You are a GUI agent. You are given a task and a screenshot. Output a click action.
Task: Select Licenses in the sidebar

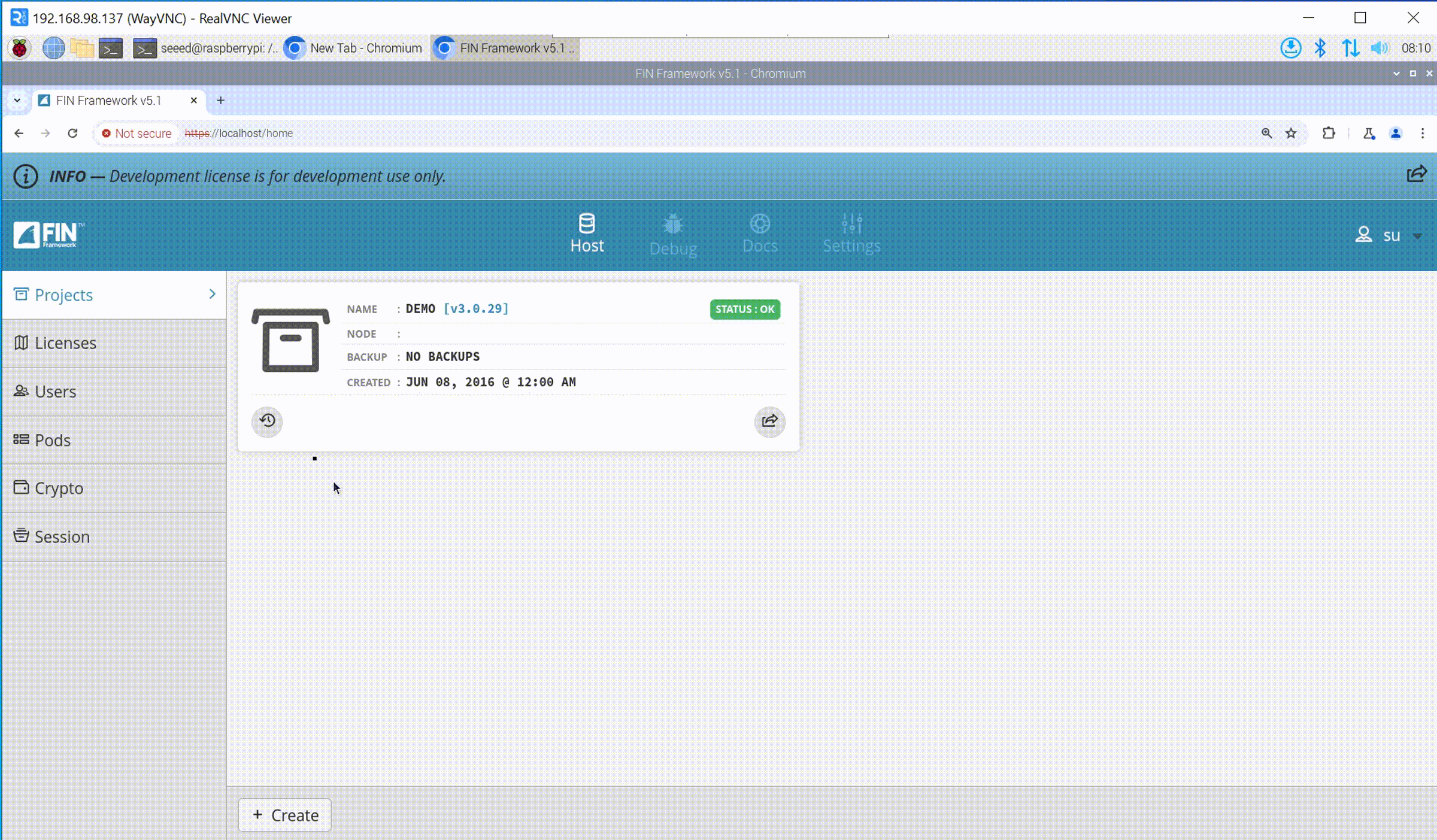pos(65,343)
